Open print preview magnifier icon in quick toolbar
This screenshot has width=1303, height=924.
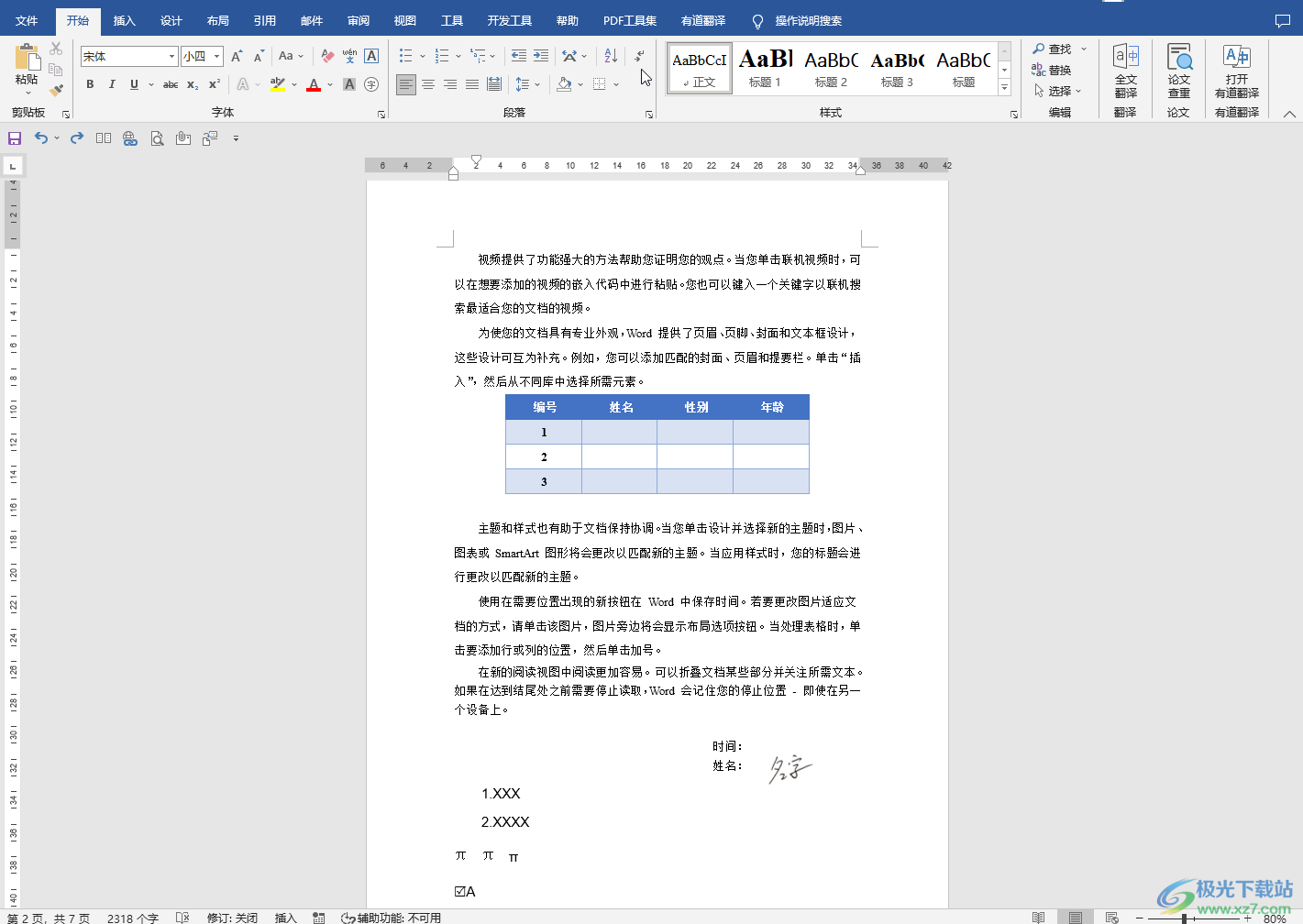157,138
